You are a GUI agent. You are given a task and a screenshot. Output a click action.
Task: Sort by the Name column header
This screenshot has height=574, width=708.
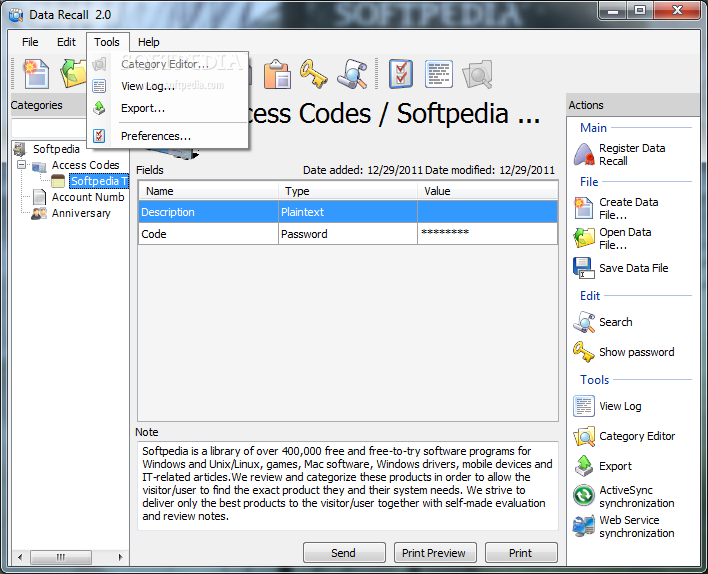(x=208, y=191)
